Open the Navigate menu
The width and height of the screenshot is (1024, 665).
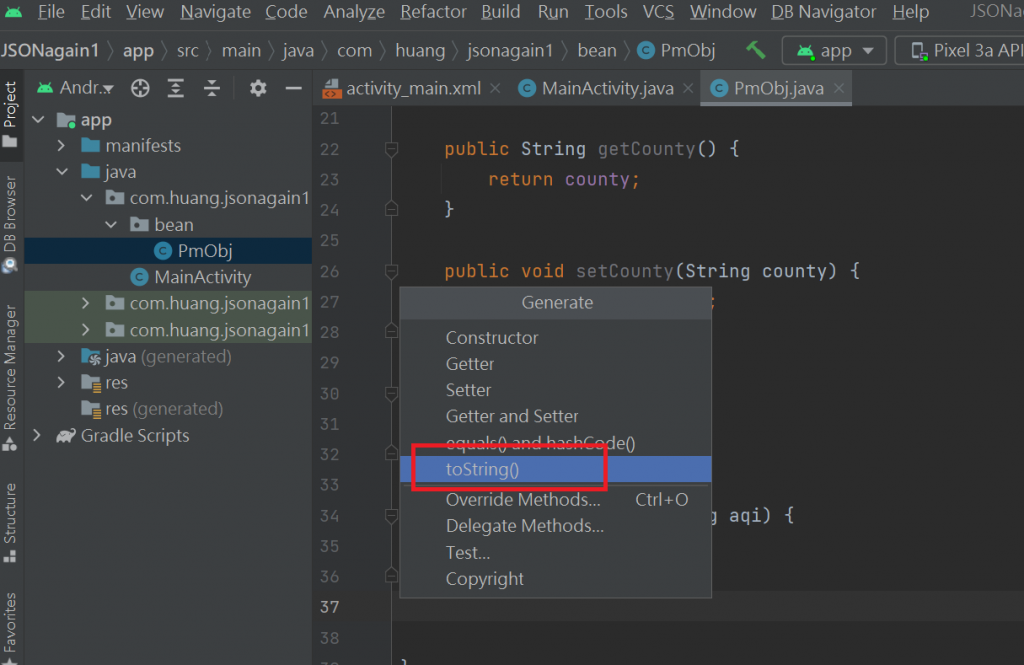click(216, 12)
